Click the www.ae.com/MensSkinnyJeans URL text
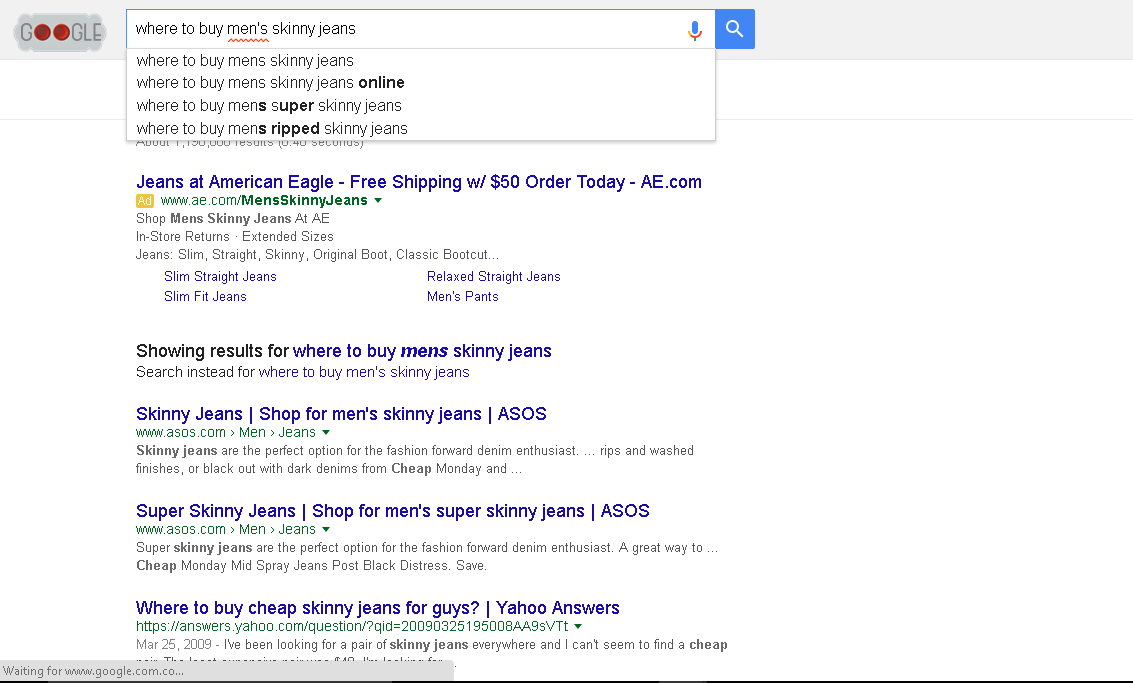The width and height of the screenshot is (1133, 683). pyautogui.click(x=264, y=200)
